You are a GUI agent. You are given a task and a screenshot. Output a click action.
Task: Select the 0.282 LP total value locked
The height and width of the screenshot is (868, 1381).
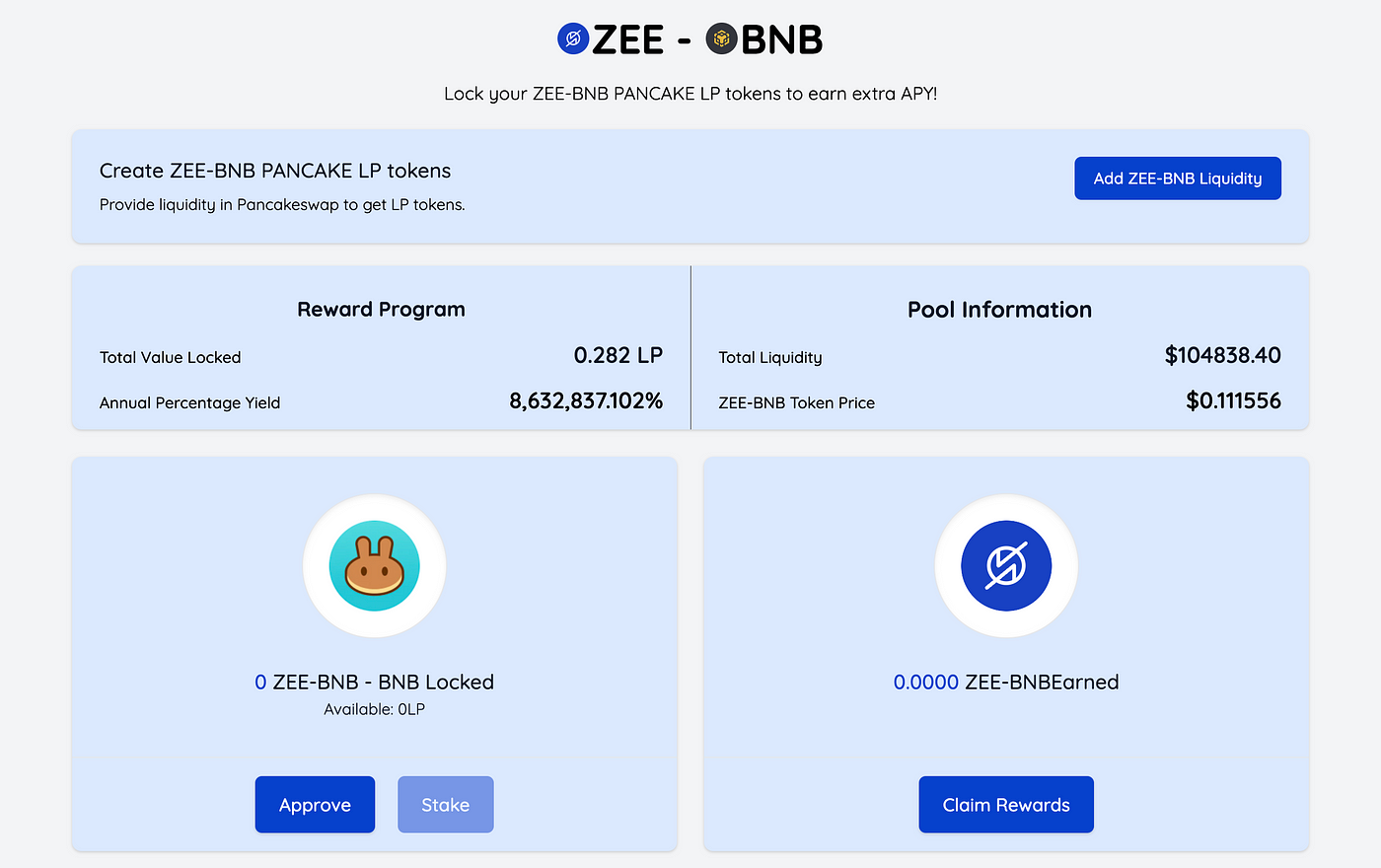(x=618, y=355)
